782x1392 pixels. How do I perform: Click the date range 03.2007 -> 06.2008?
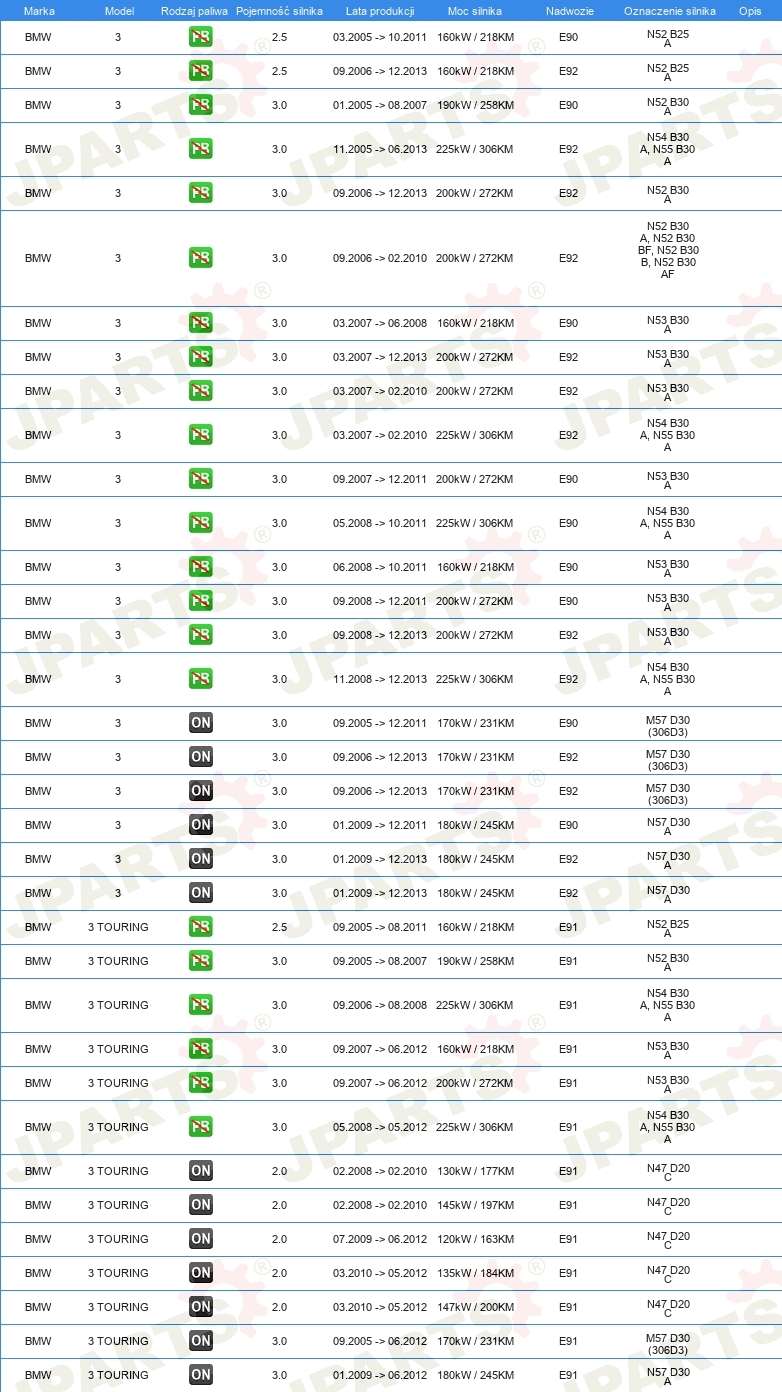380,324
